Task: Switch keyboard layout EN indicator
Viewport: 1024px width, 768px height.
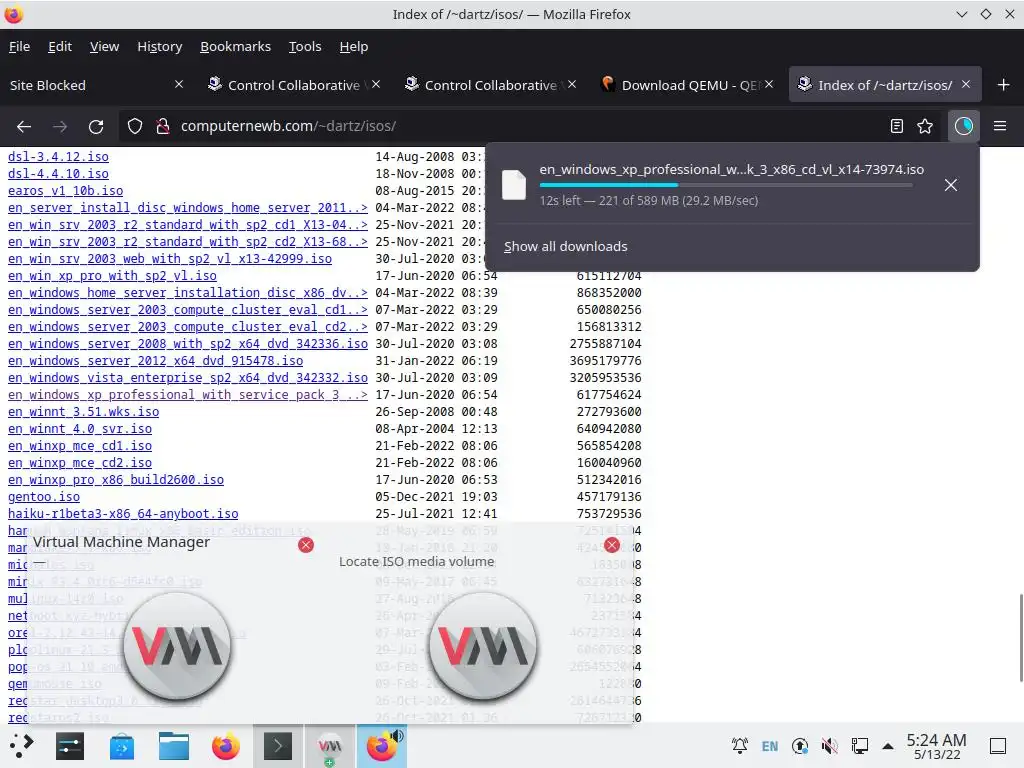Action: pyautogui.click(x=770, y=746)
